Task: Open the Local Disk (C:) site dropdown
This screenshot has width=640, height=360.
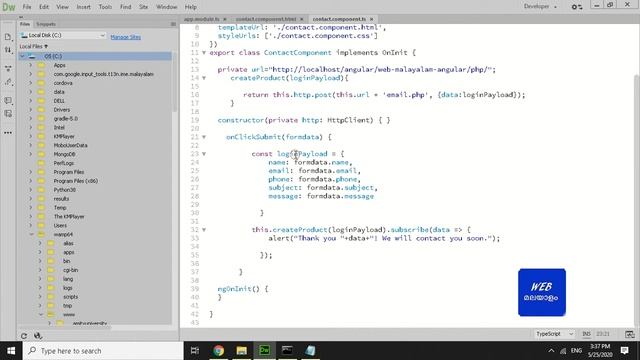Action: [x=63, y=36]
